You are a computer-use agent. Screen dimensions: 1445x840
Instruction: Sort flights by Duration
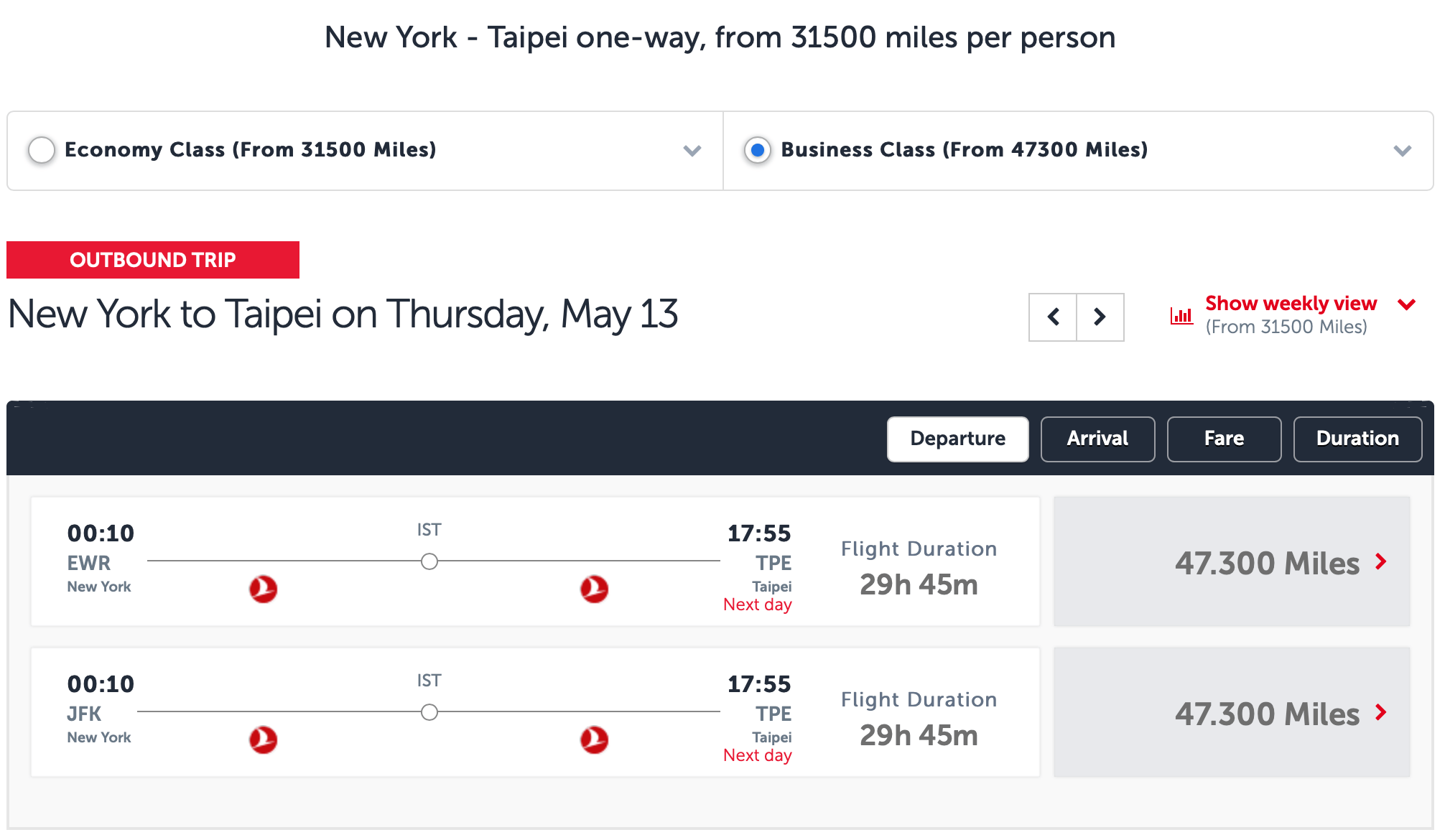(x=1357, y=439)
